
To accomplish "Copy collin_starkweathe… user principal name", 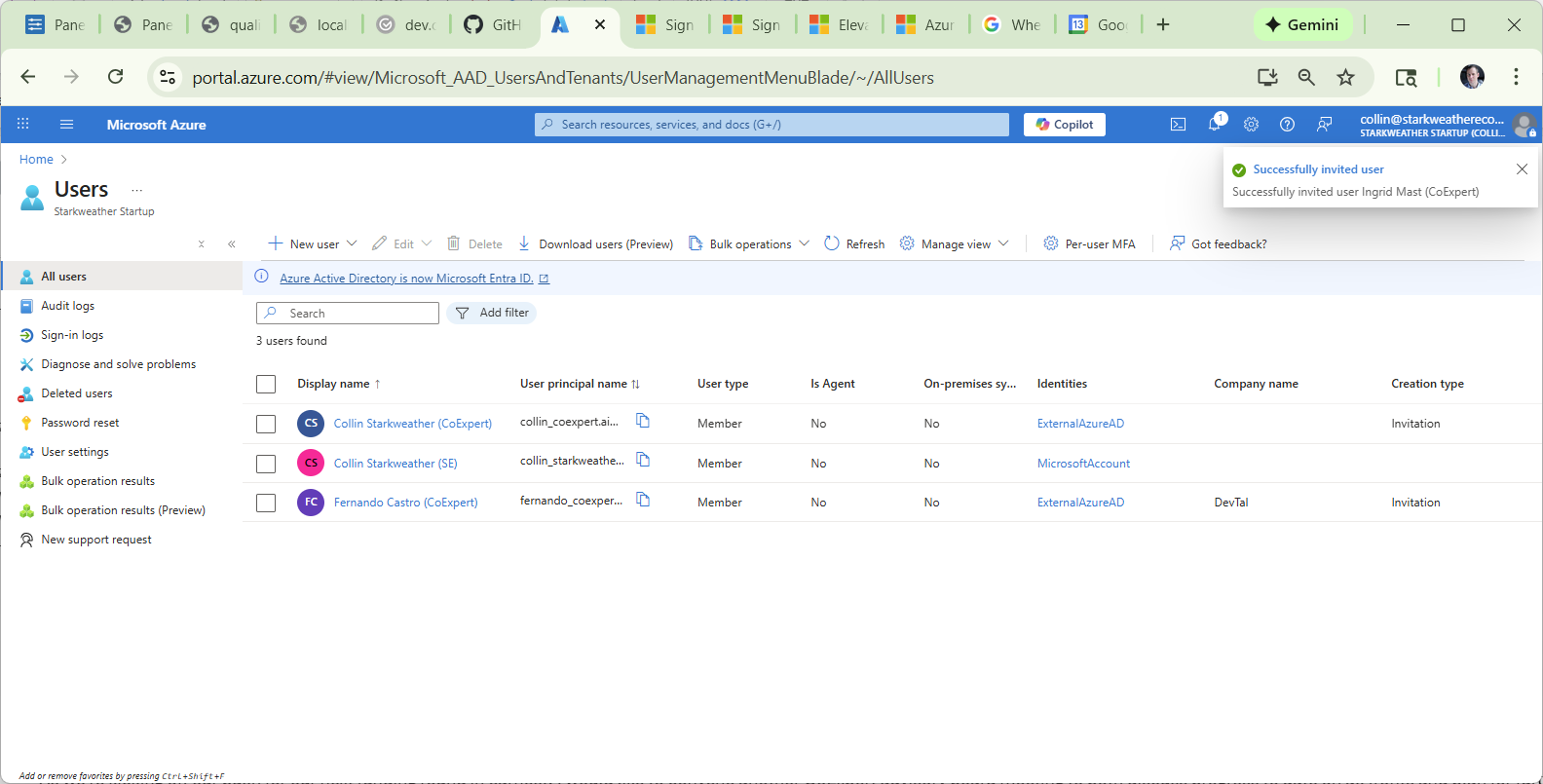I will click(x=643, y=460).
